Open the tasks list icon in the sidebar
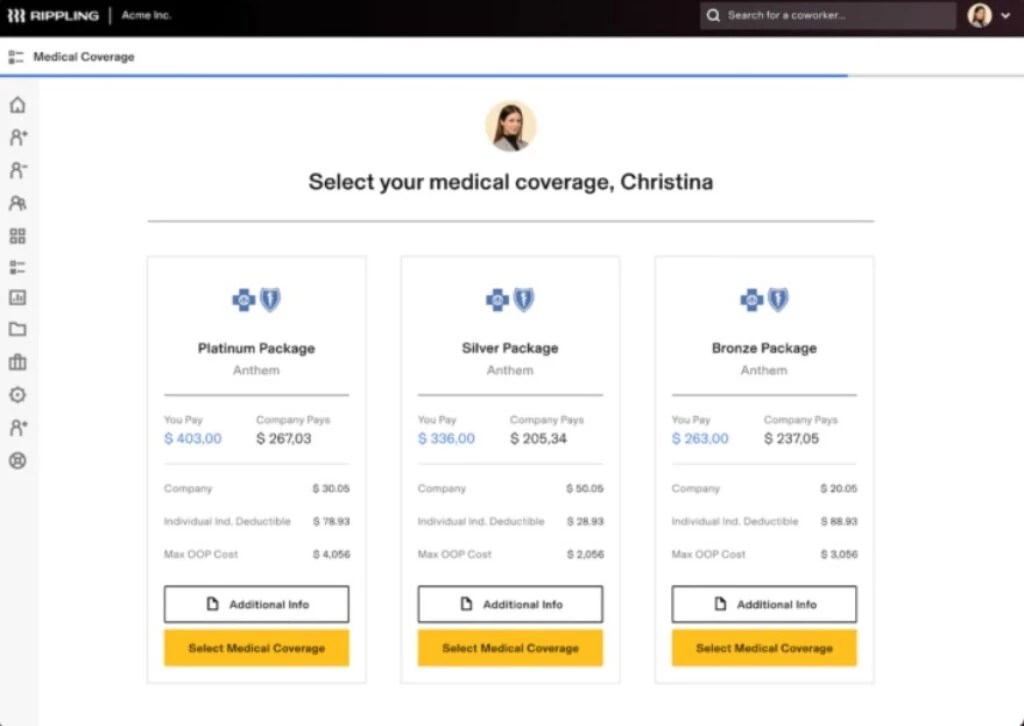This screenshot has height=726, width=1024. click(16, 266)
